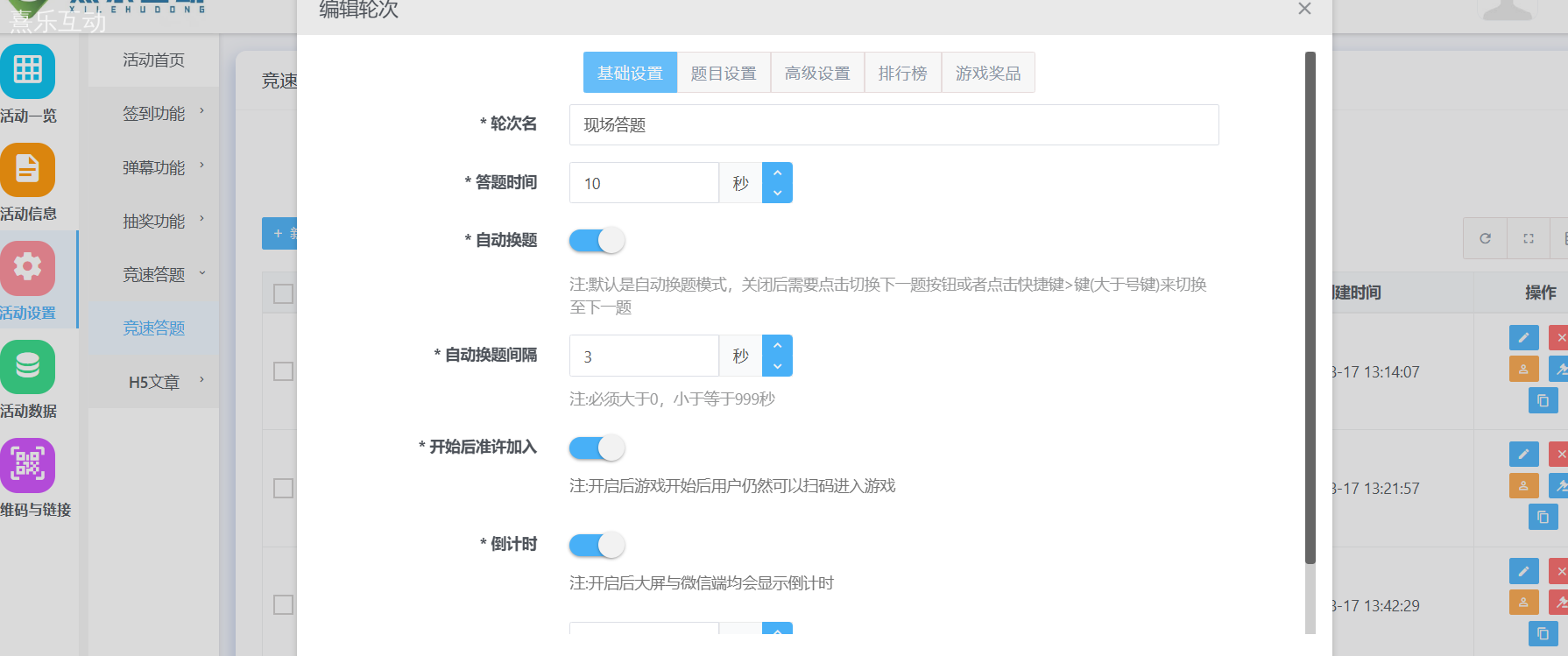Decrease 答题时间 with the down arrow
The width and height of the screenshot is (1568, 656).
click(x=777, y=193)
